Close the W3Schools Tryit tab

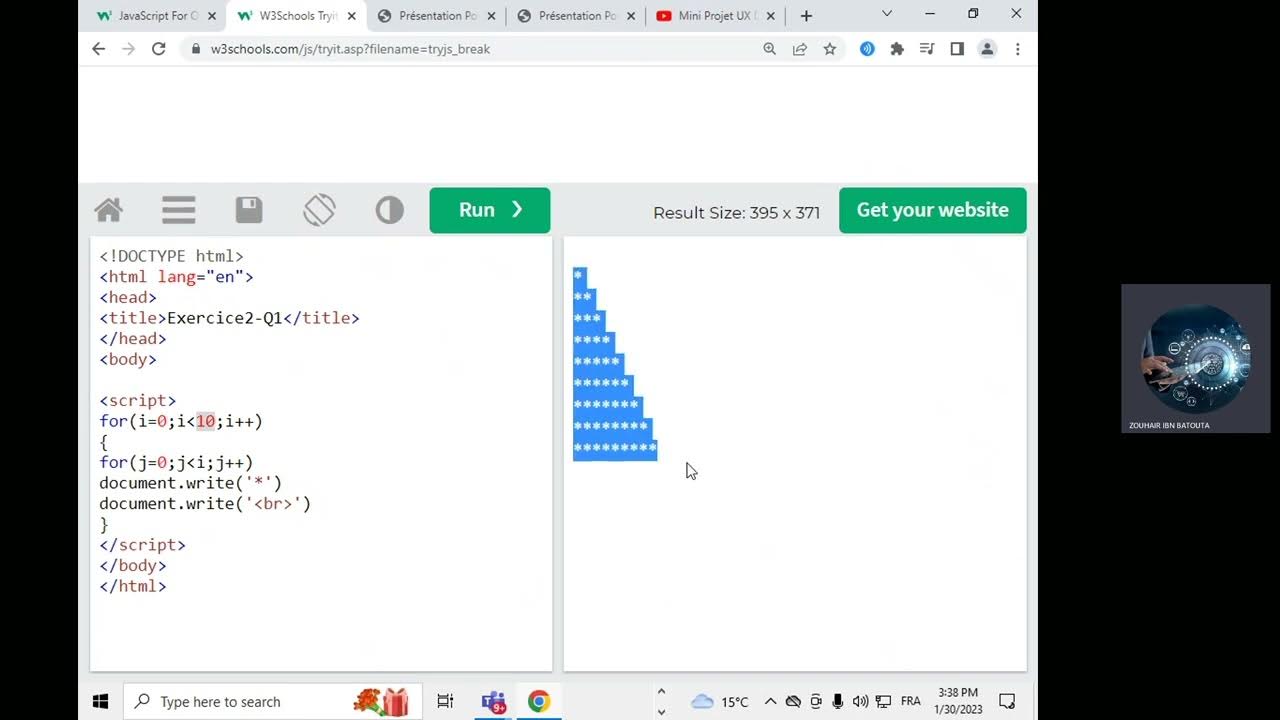pos(351,16)
